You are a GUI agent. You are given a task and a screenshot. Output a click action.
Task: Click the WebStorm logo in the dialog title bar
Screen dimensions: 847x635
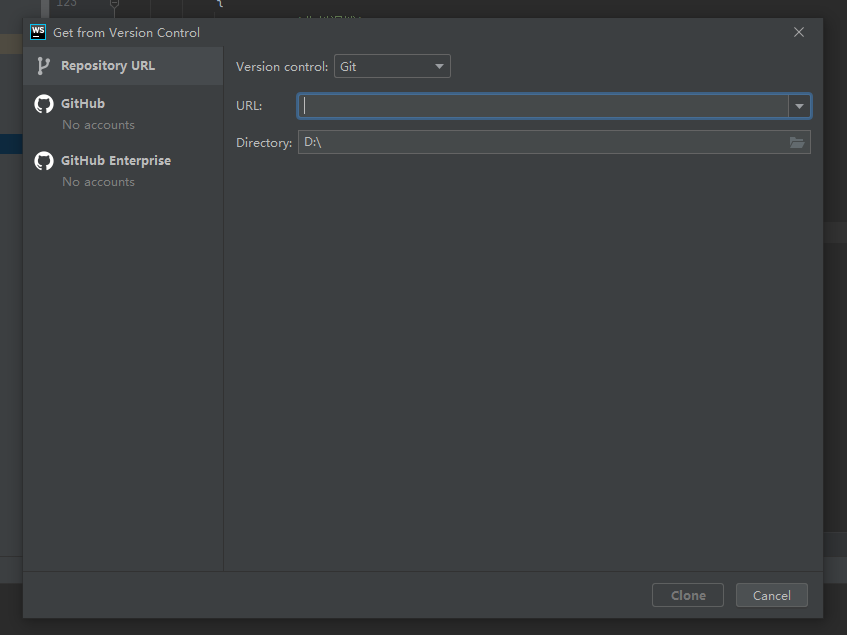(37, 31)
